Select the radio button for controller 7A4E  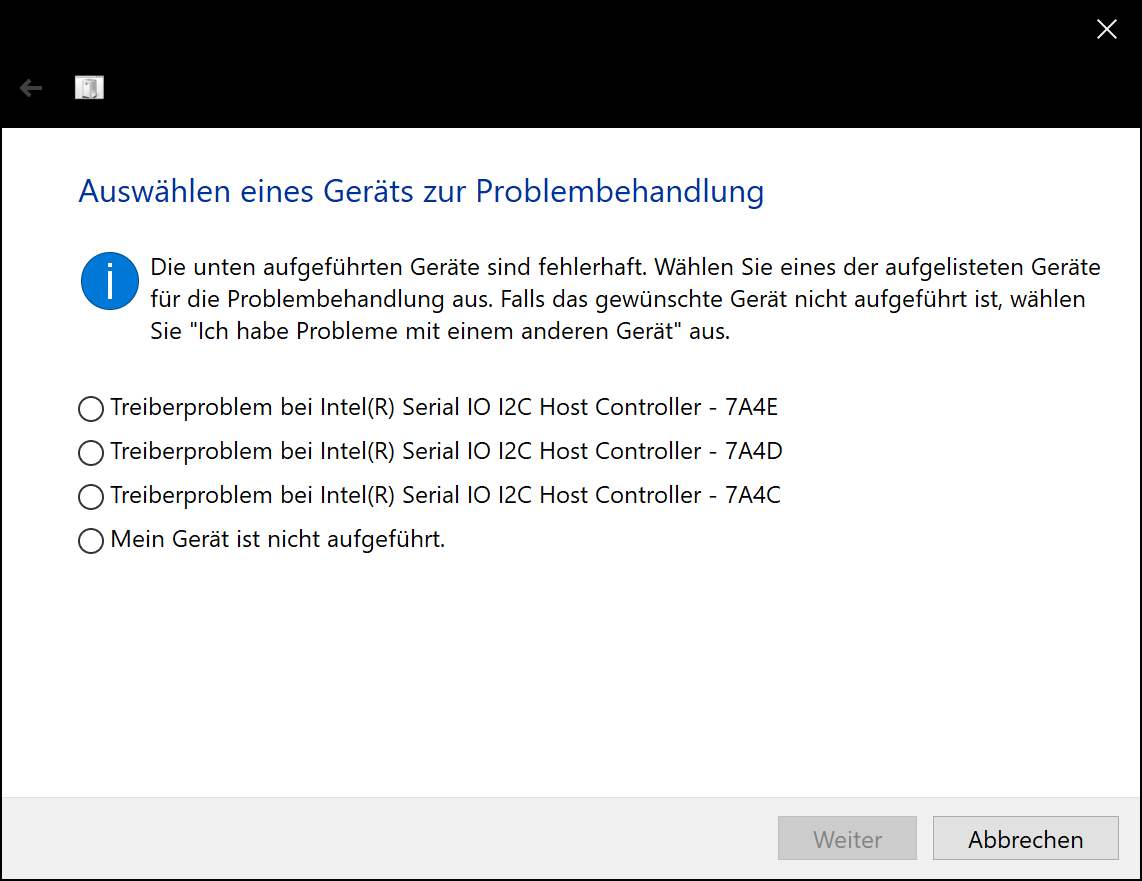pyautogui.click(x=91, y=408)
